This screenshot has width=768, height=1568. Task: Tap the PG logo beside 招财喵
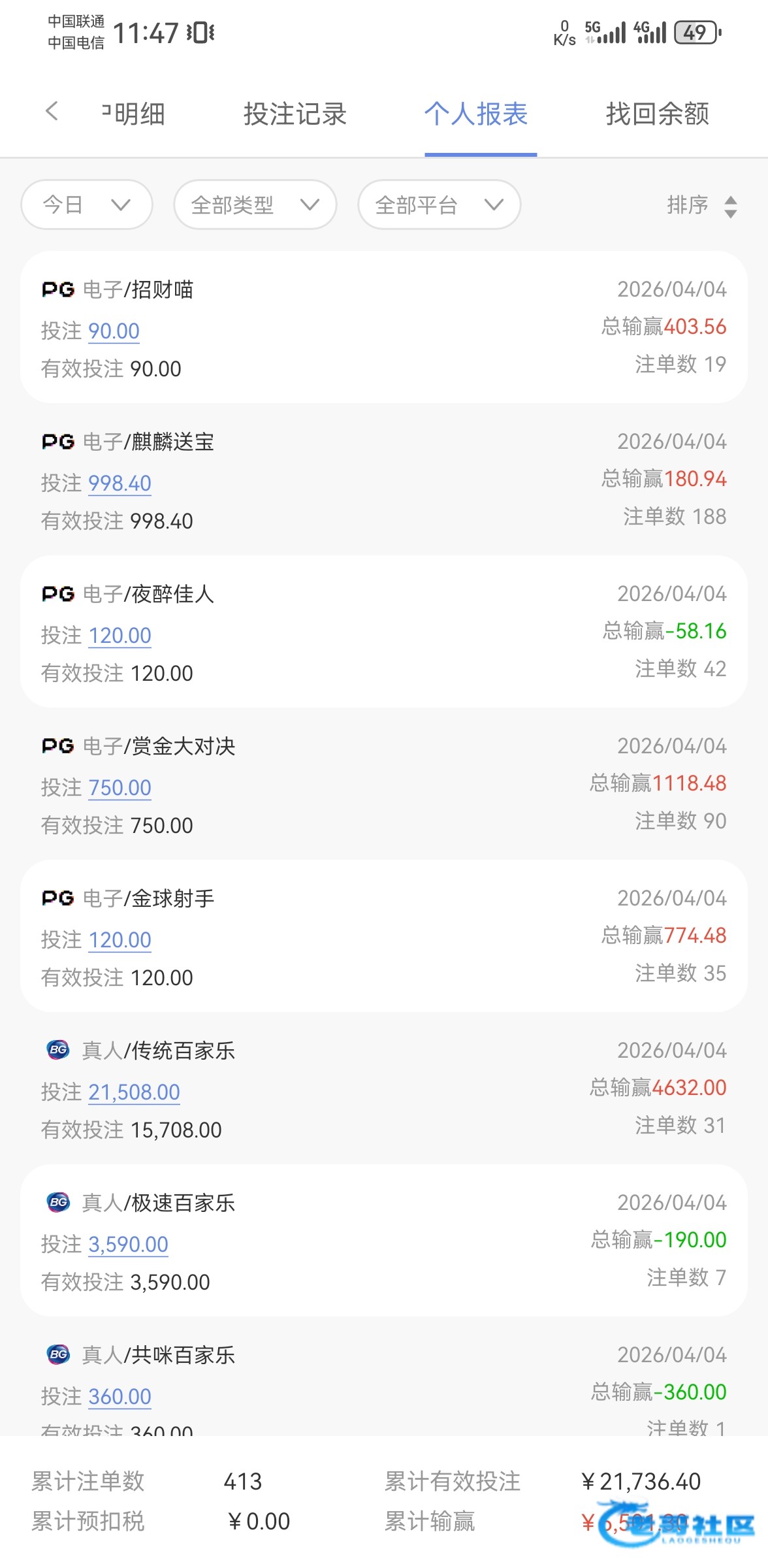[x=58, y=289]
